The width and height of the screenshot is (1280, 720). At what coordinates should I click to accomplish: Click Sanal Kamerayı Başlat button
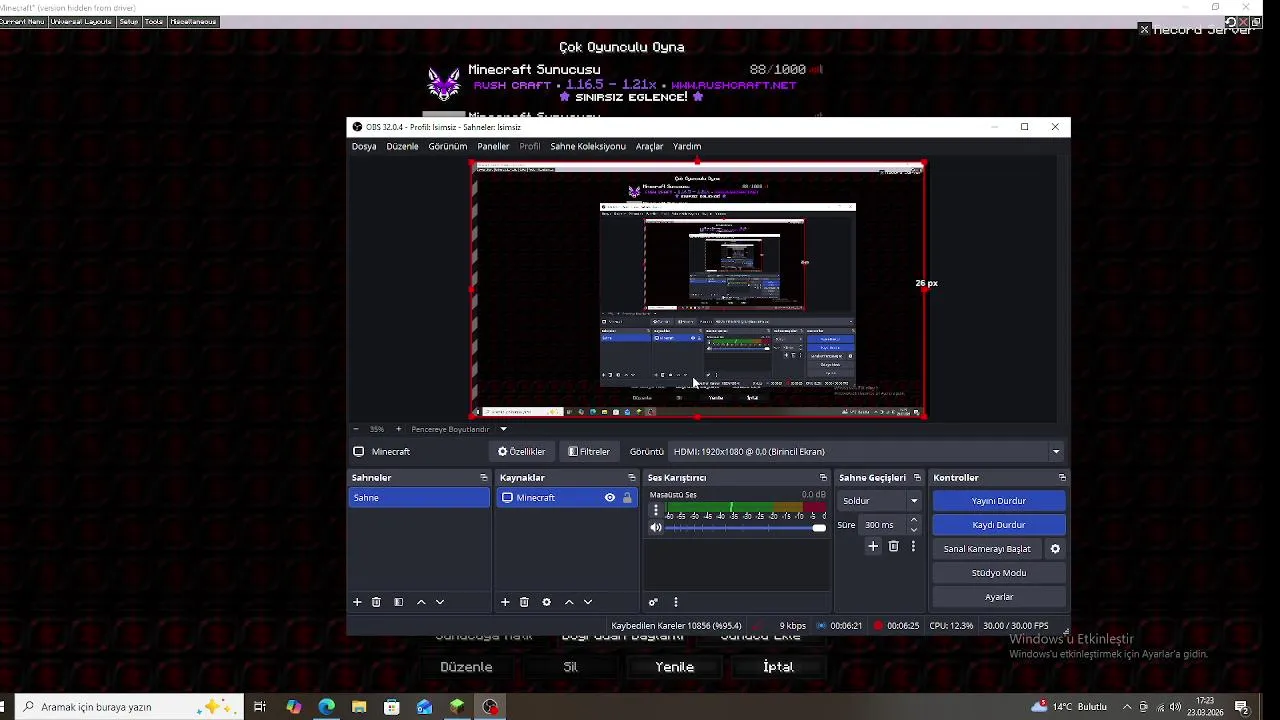pyautogui.click(x=987, y=549)
